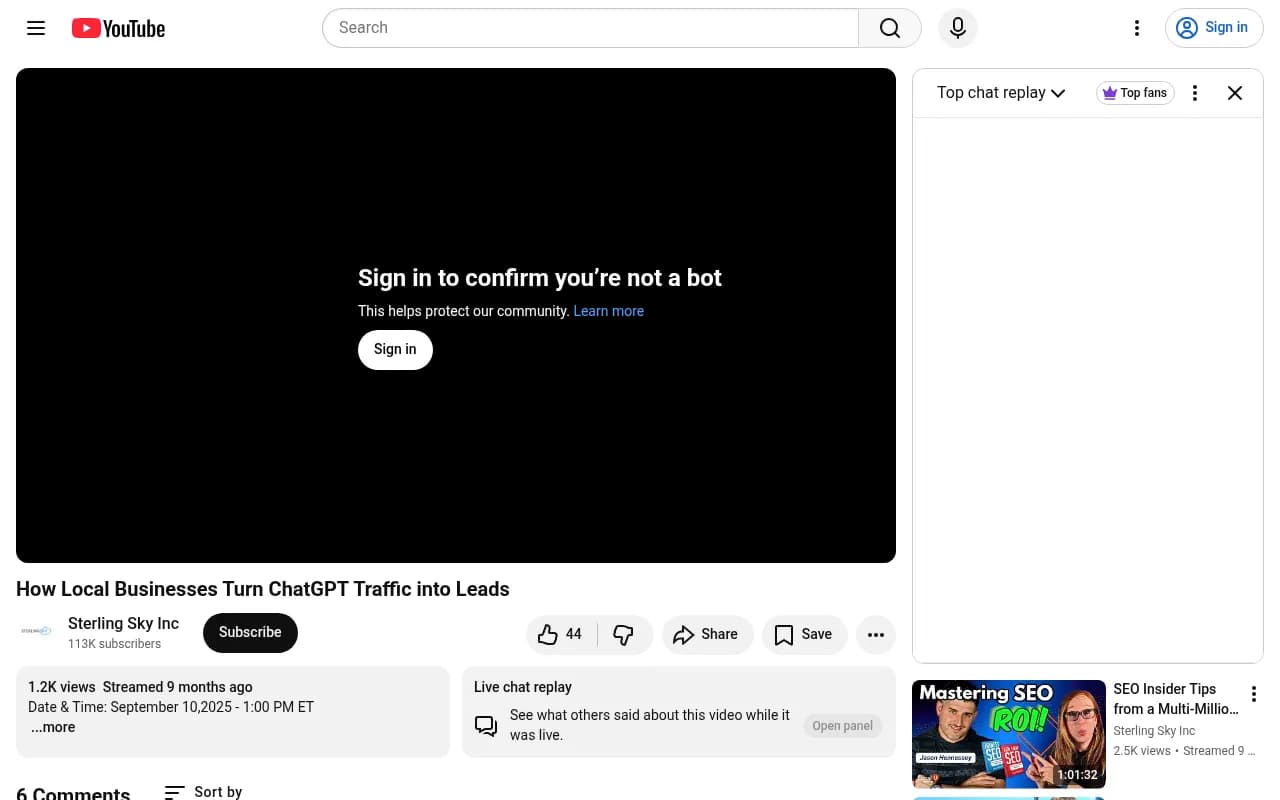
Task: Click the Open panel button
Action: (x=842, y=726)
